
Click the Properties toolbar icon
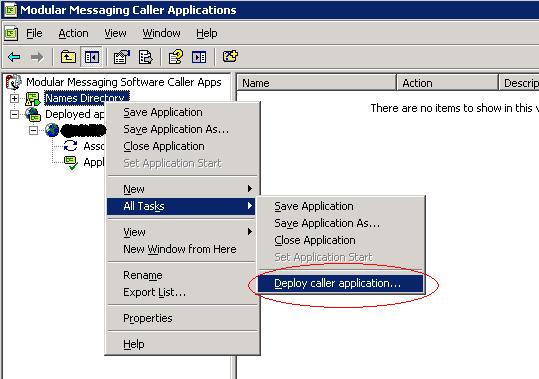coord(122,57)
